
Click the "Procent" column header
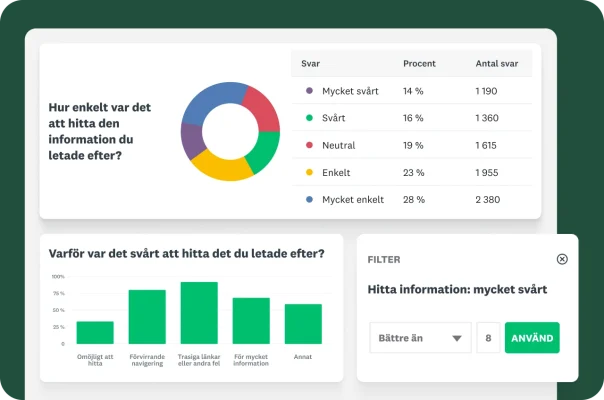tap(419, 64)
